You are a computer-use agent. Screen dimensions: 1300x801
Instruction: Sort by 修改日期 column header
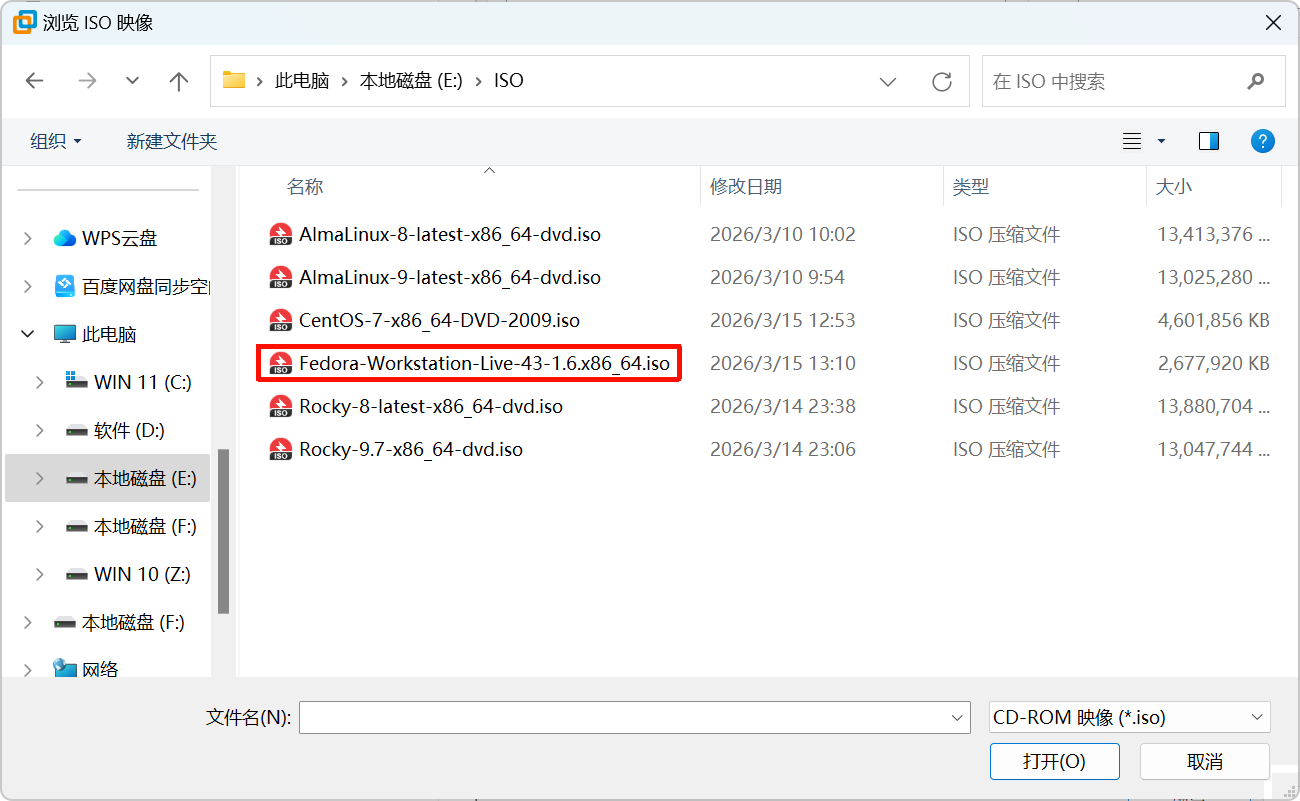(746, 186)
